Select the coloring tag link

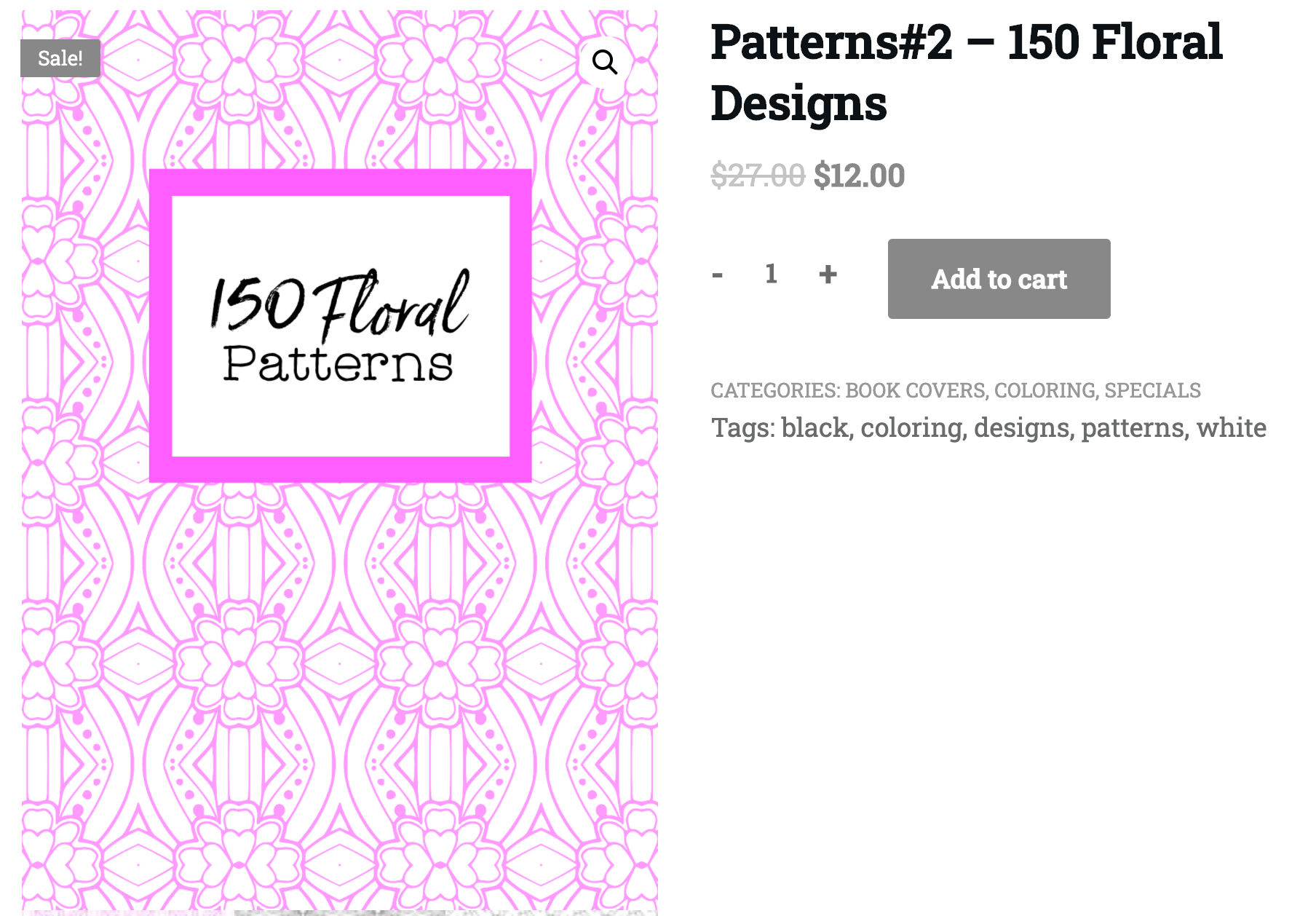(911, 428)
